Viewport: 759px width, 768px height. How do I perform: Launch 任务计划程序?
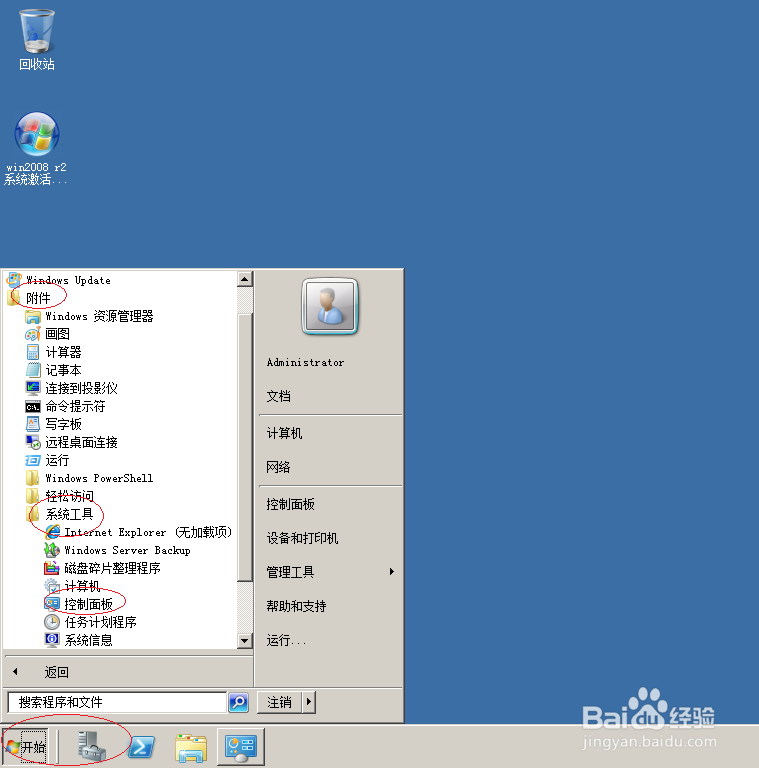[x=91, y=622]
